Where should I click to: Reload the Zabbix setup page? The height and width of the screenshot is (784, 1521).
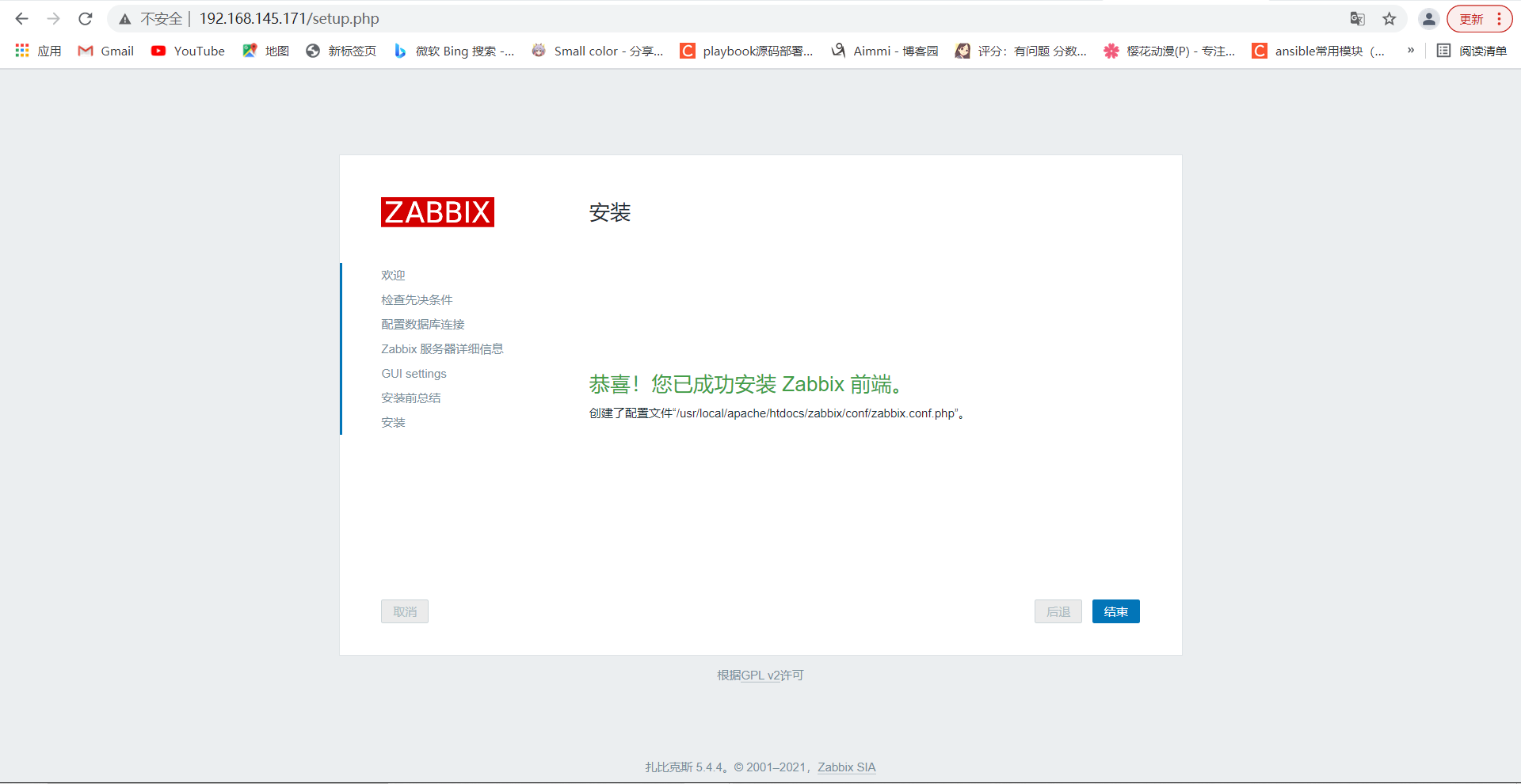[x=86, y=19]
